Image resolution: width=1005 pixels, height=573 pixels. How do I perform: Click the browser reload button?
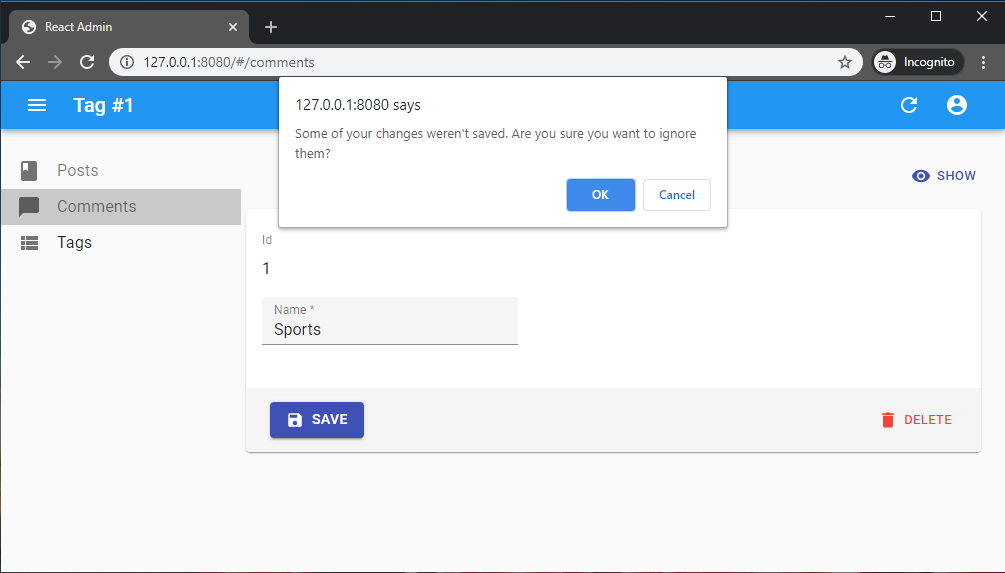coord(87,62)
